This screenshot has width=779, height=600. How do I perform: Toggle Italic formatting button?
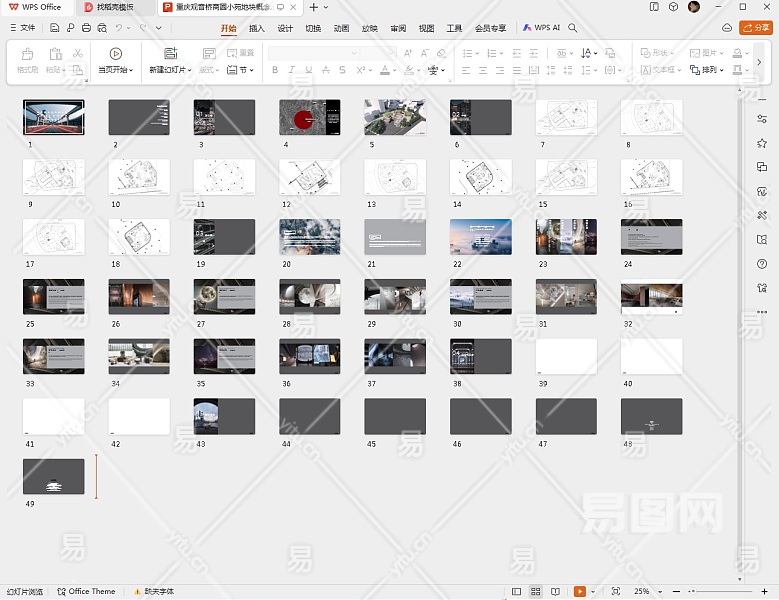[291, 71]
